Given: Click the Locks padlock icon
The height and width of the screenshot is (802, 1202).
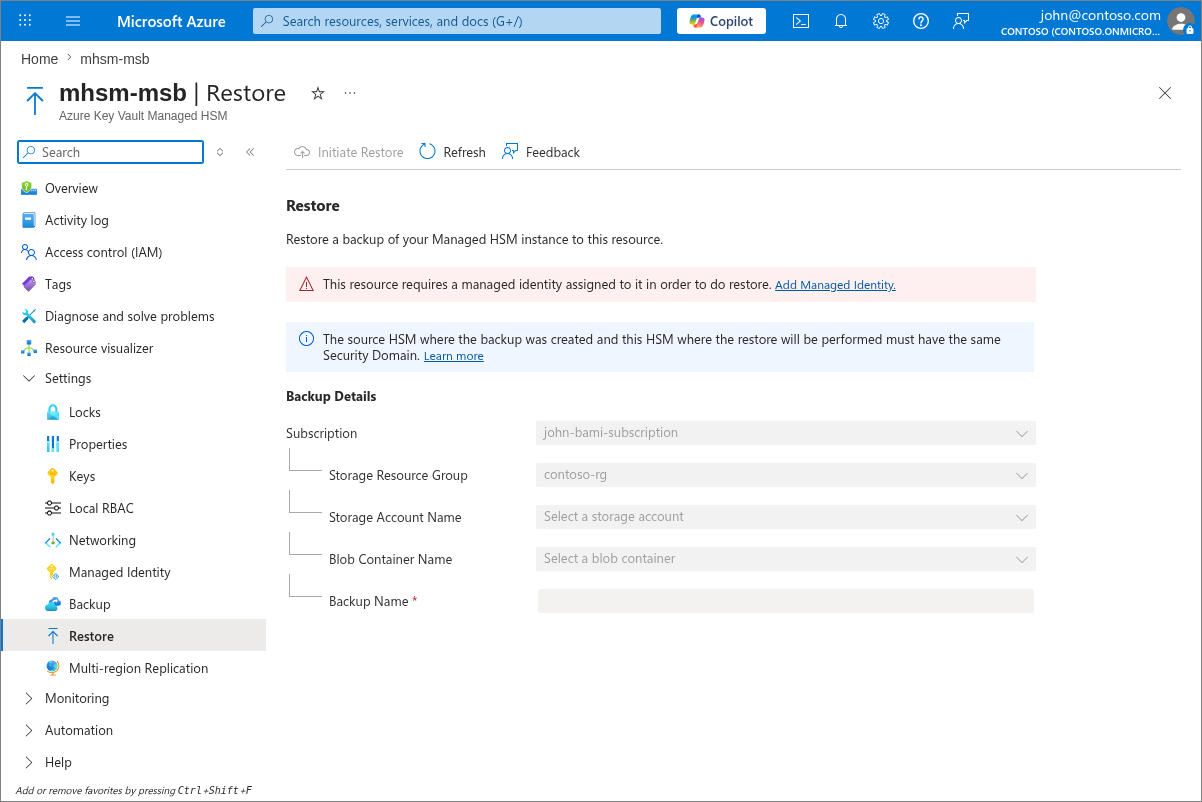Looking at the screenshot, I should pos(53,412).
